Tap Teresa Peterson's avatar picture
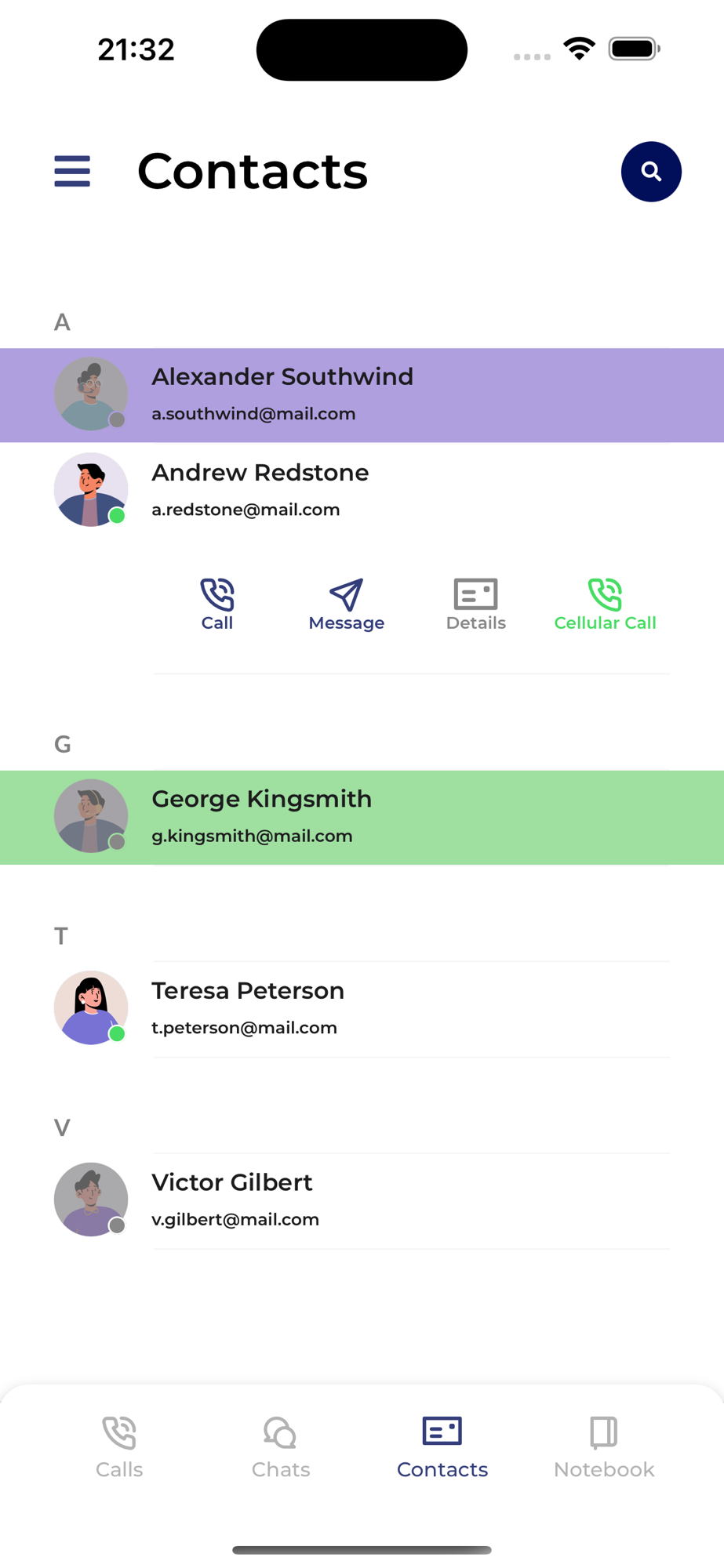 [x=91, y=1007]
